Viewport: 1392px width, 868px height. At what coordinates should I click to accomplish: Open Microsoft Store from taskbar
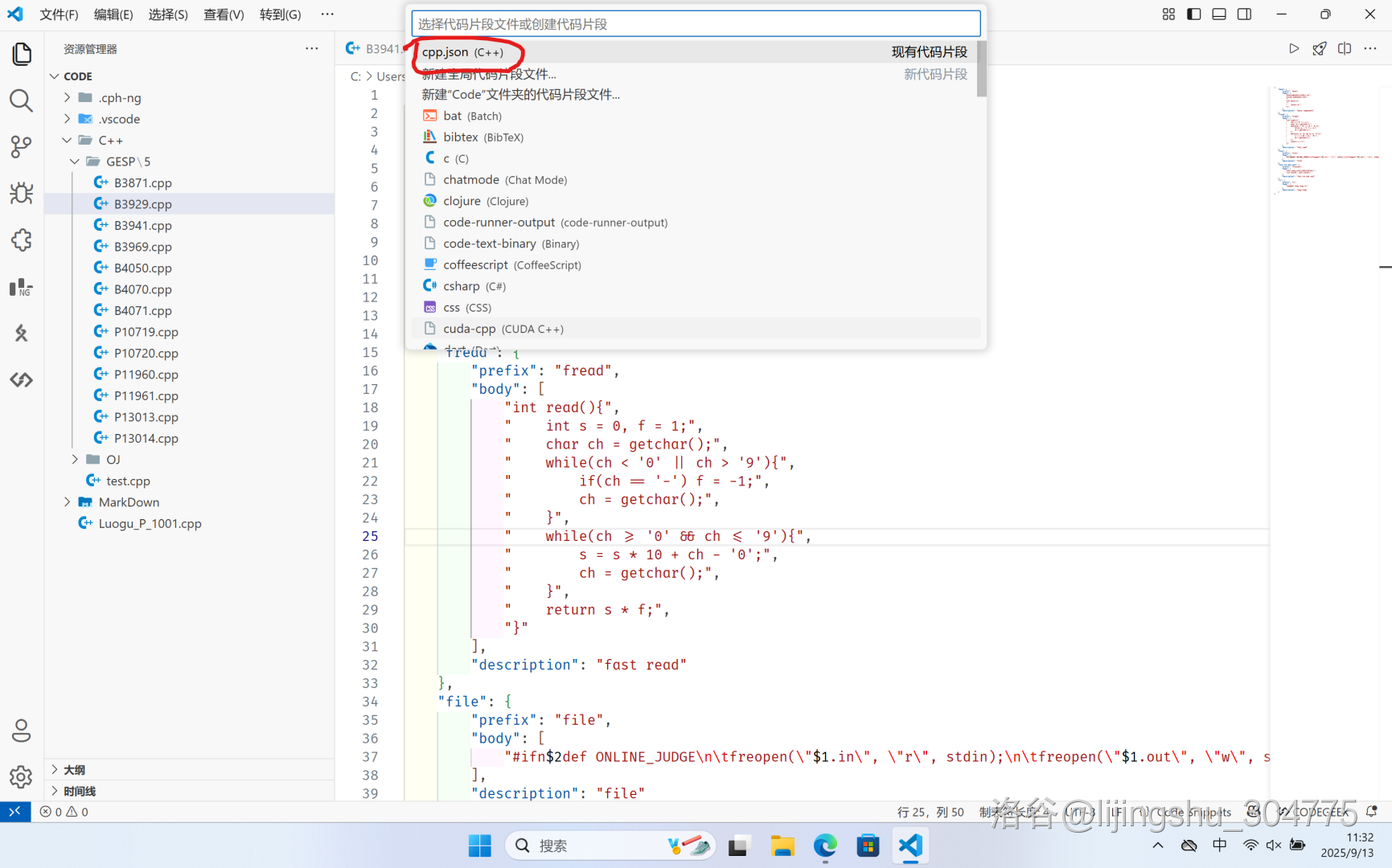click(868, 845)
